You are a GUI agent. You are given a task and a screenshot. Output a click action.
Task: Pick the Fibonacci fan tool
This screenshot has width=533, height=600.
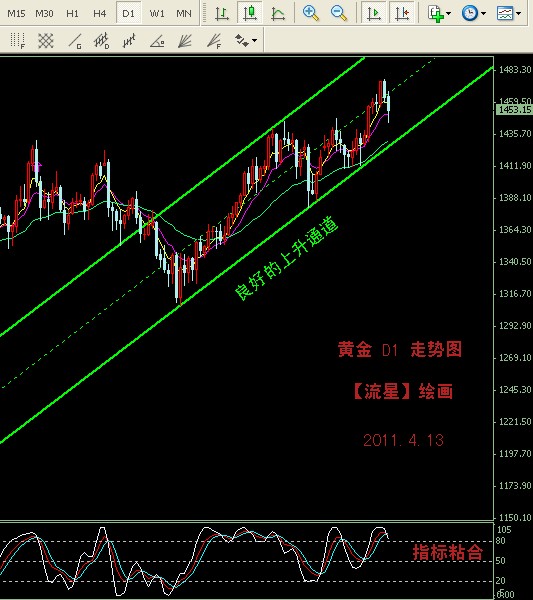tap(214, 41)
